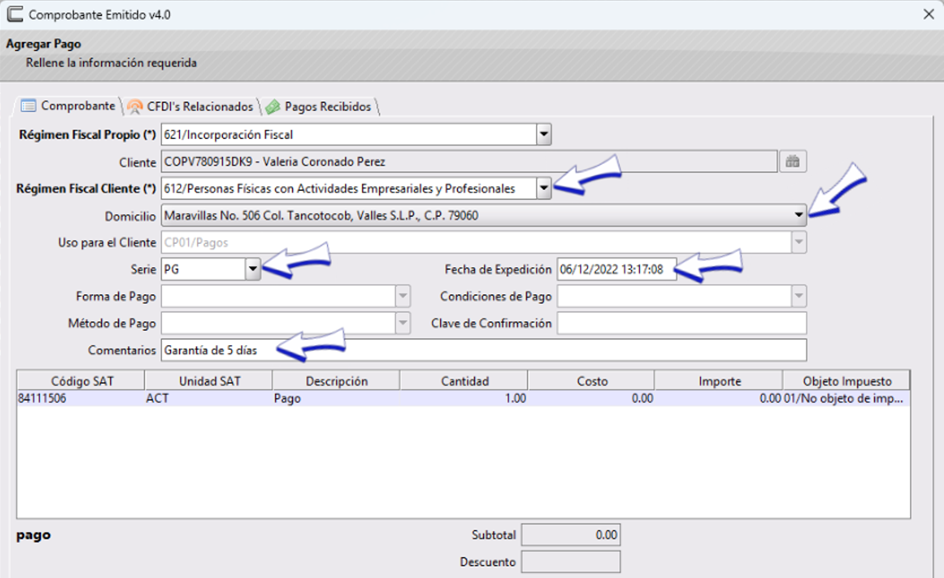
Task: Select the '01/No objeto de imp...' cell
Action: [846, 399]
